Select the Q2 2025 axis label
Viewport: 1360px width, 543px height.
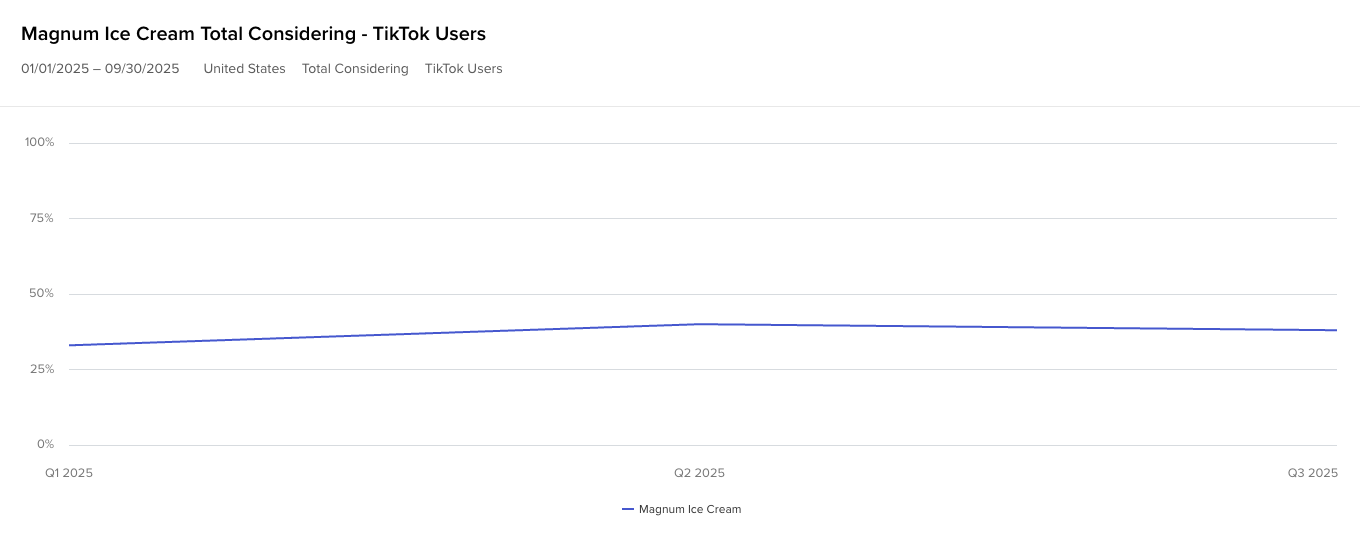click(x=699, y=473)
